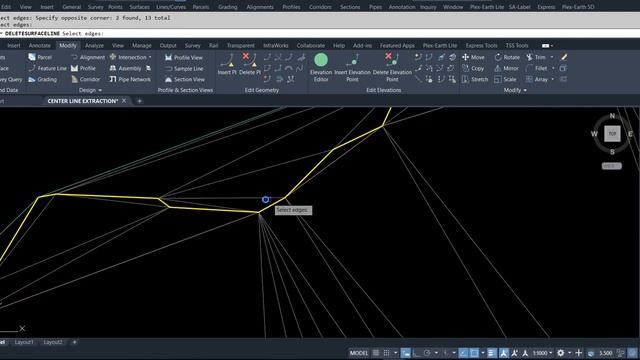This screenshot has width=640, height=360.
Task: Select the Move tool
Action: point(473,57)
